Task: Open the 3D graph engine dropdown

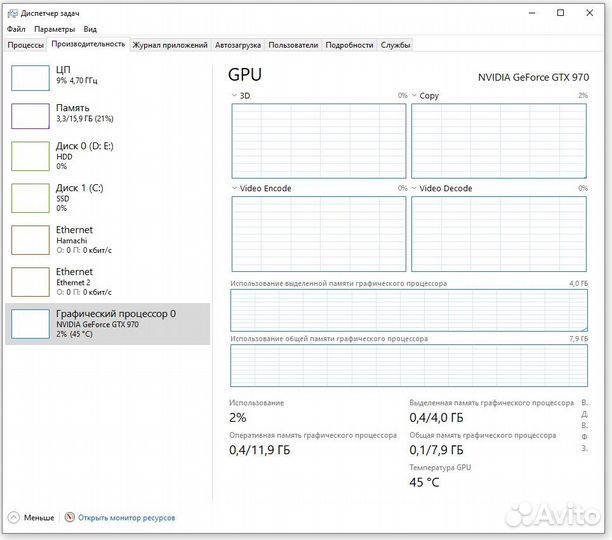Action: point(233,96)
